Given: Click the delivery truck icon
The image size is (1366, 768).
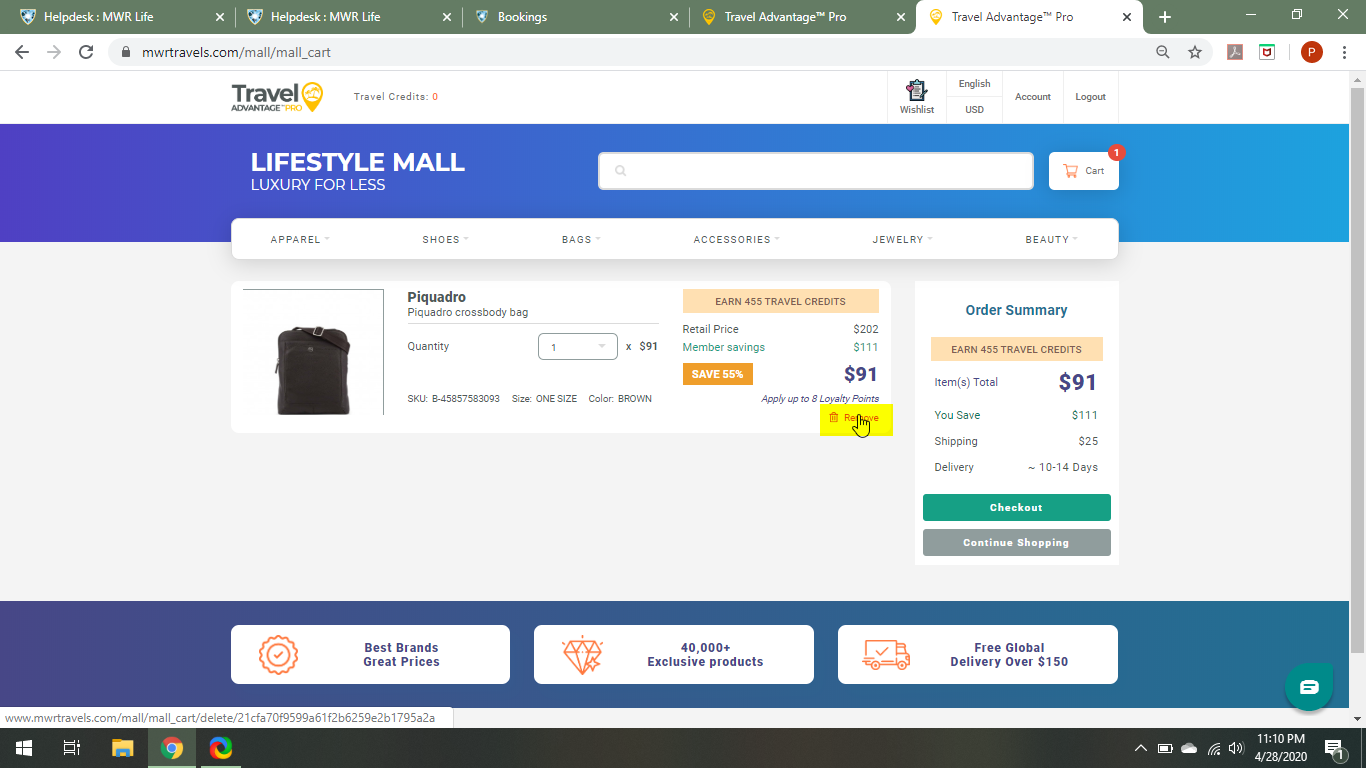Looking at the screenshot, I should pyautogui.click(x=885, y=655).
